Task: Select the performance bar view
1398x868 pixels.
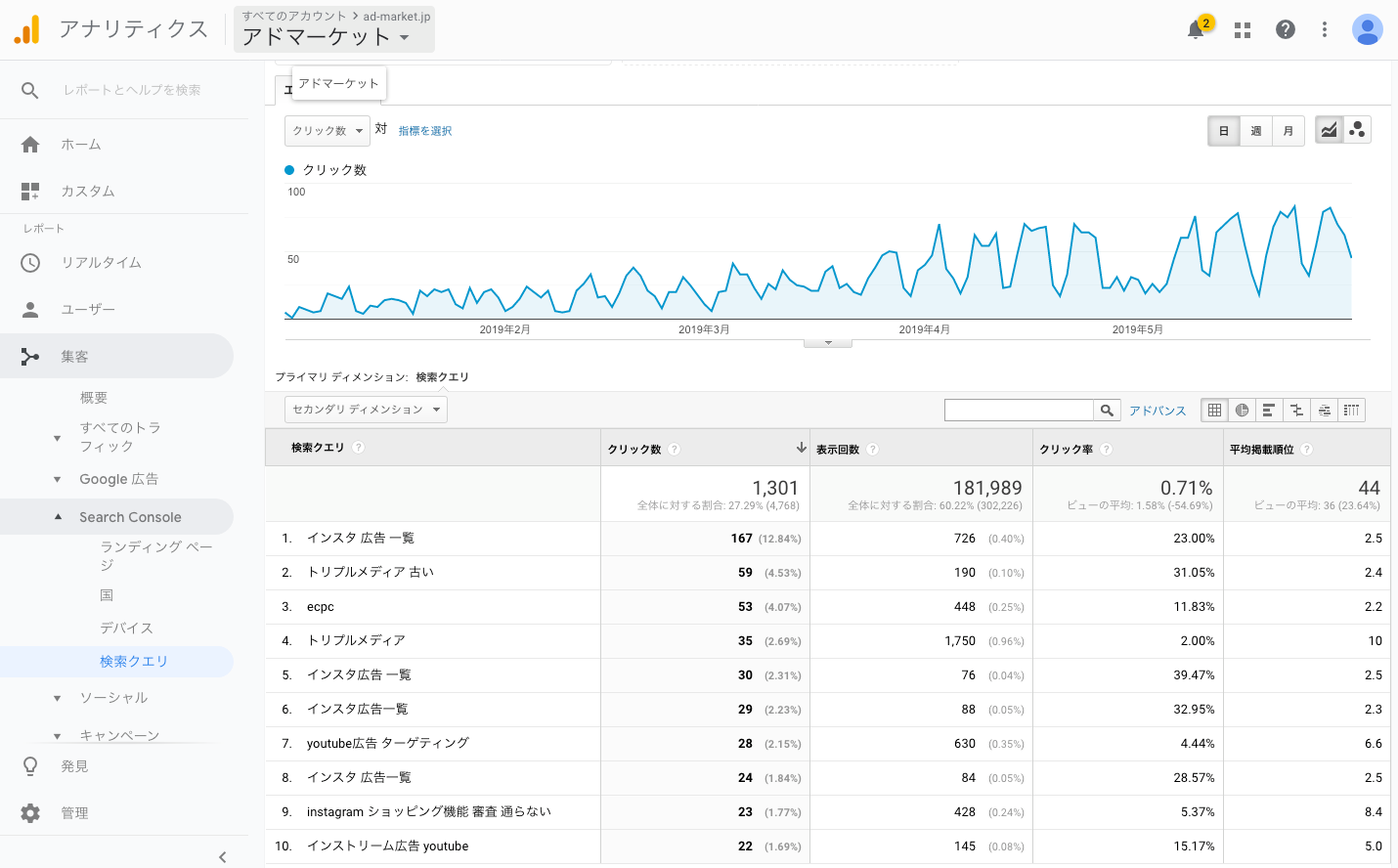Action: pyautogui.click(x=1269, y=411)
